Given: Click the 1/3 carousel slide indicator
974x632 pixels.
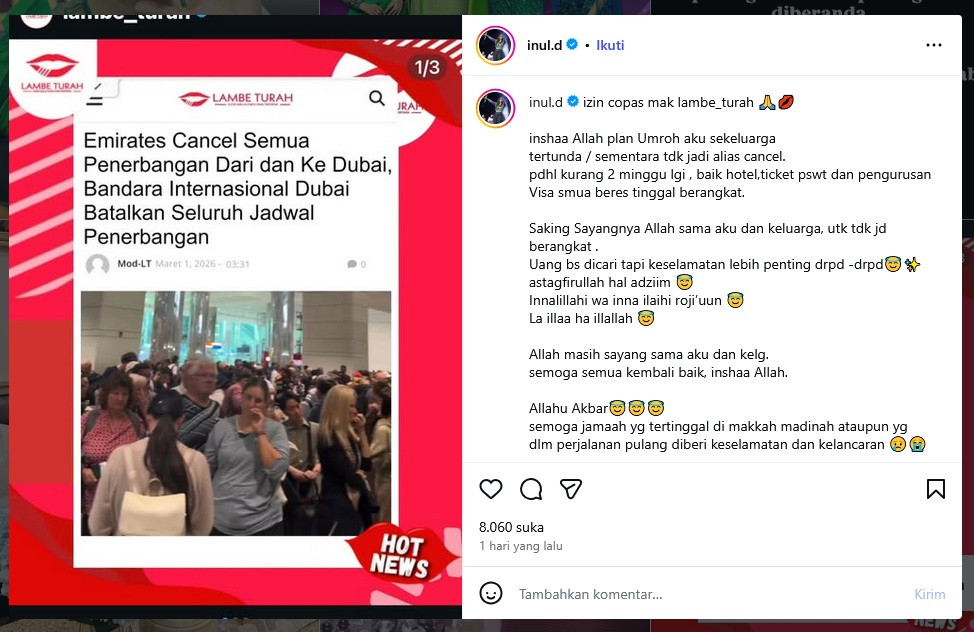Looking at the screenshot, I should point(427,68).
